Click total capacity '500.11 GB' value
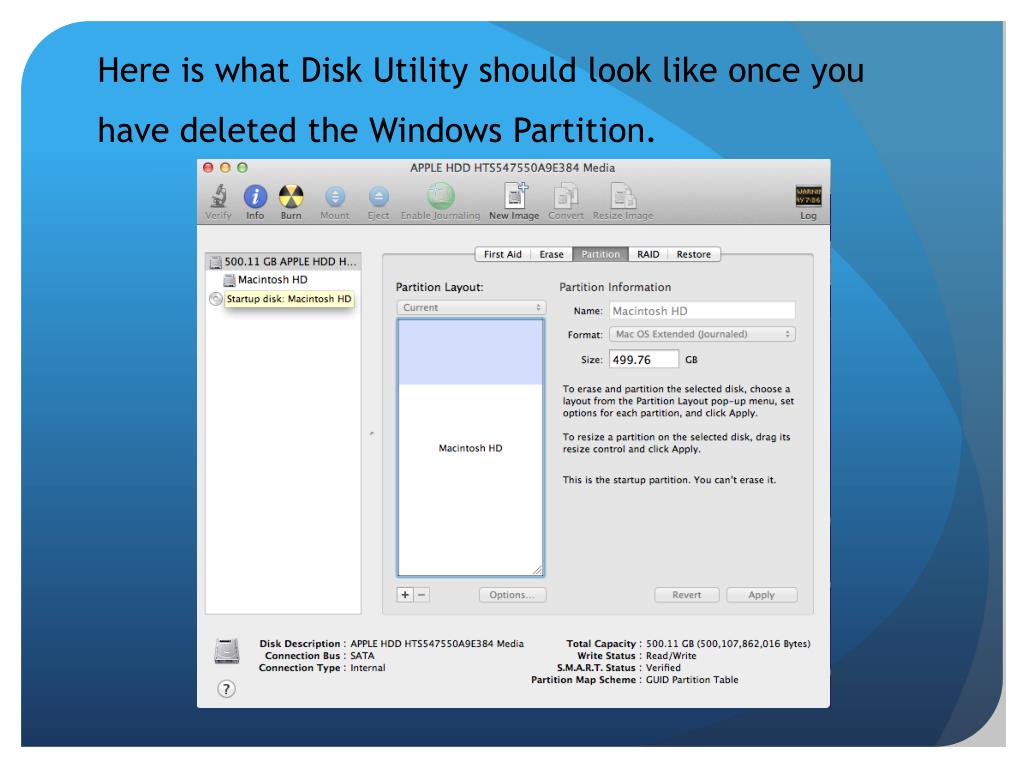This screenshot has height=768, width=1024. (x=670, y=644)
